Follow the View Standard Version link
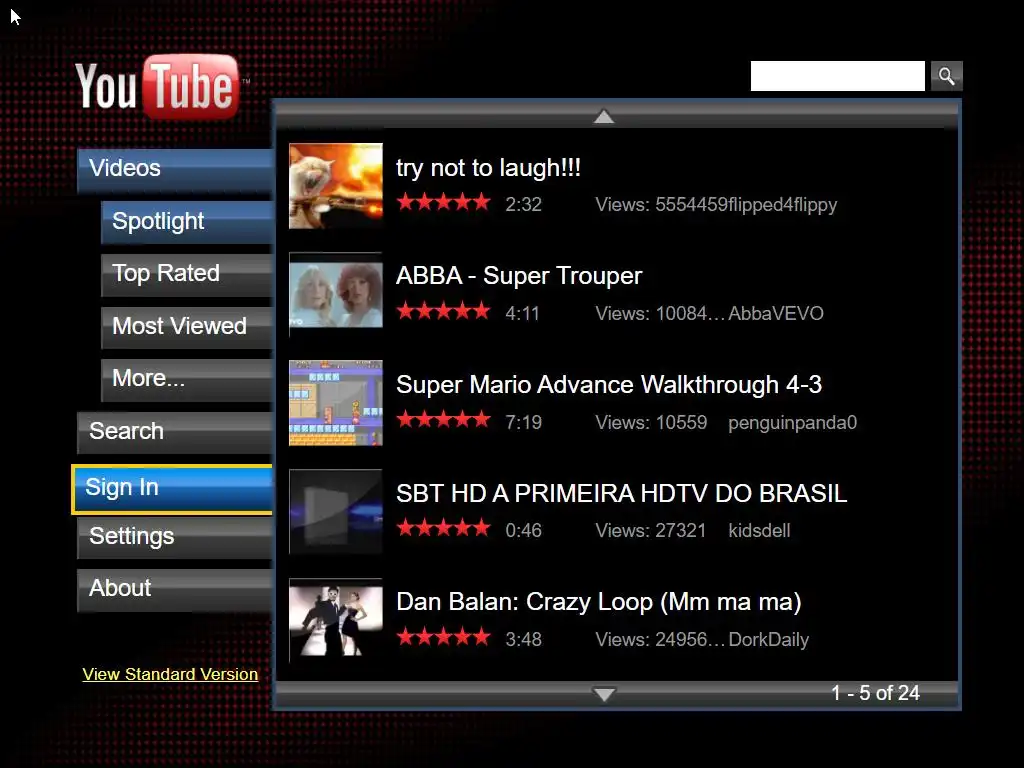1024x768 pixels. (170, 674)
